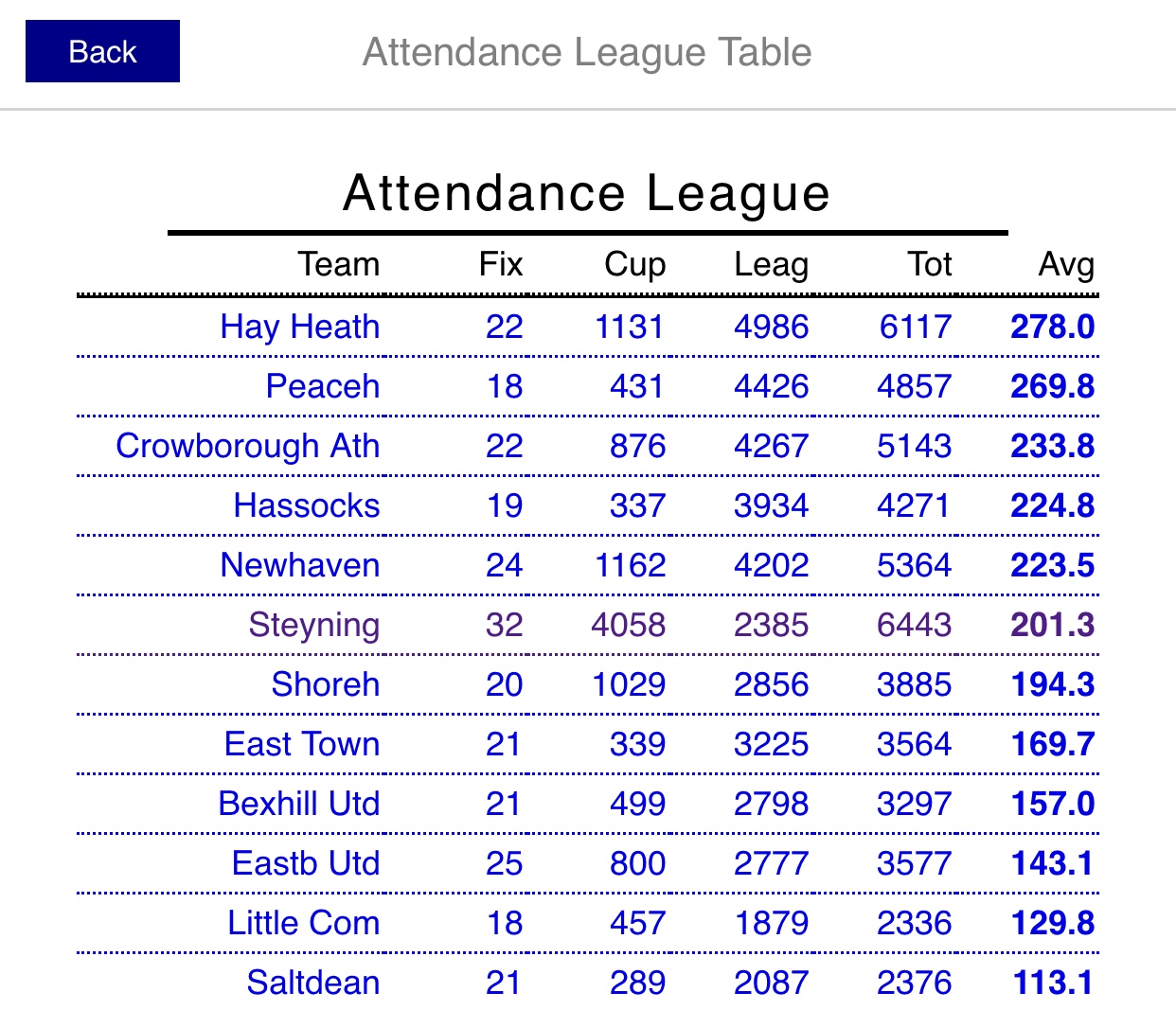The image size is (1176, 1010).
Task: Click the Team column header
Action: [338, 264]
